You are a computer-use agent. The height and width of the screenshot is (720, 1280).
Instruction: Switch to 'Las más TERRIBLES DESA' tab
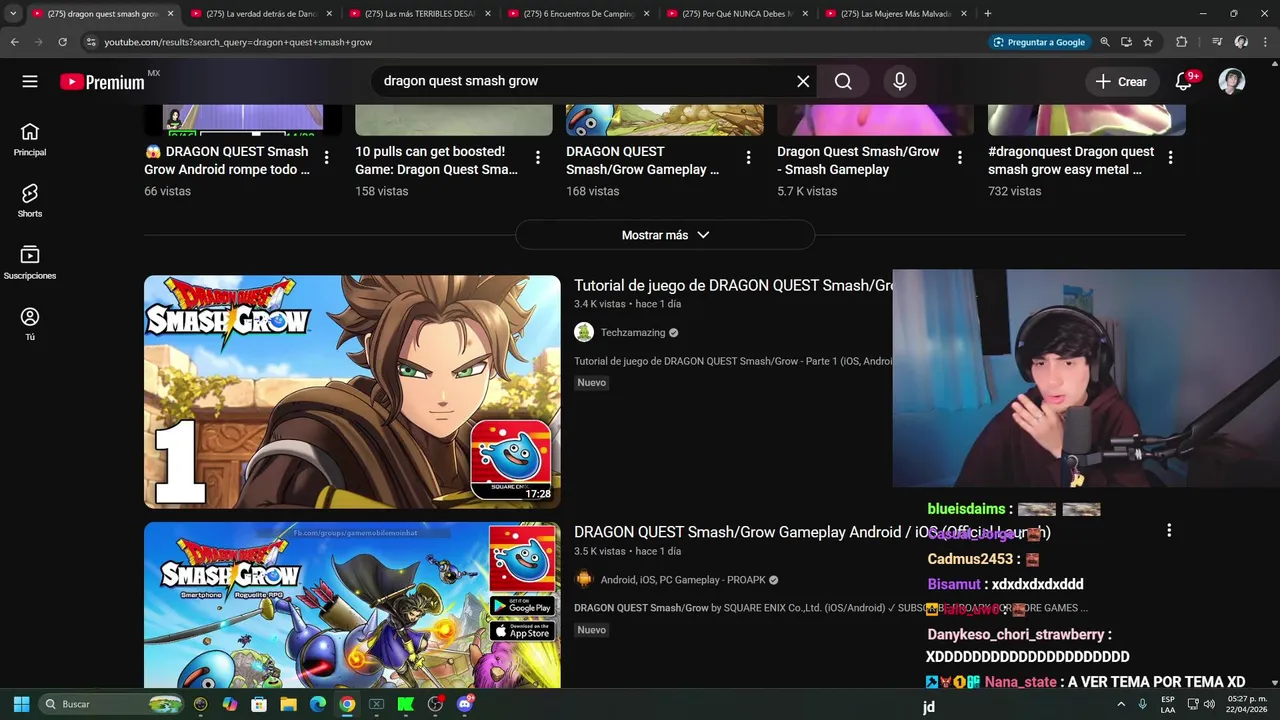tap(420, 14)
